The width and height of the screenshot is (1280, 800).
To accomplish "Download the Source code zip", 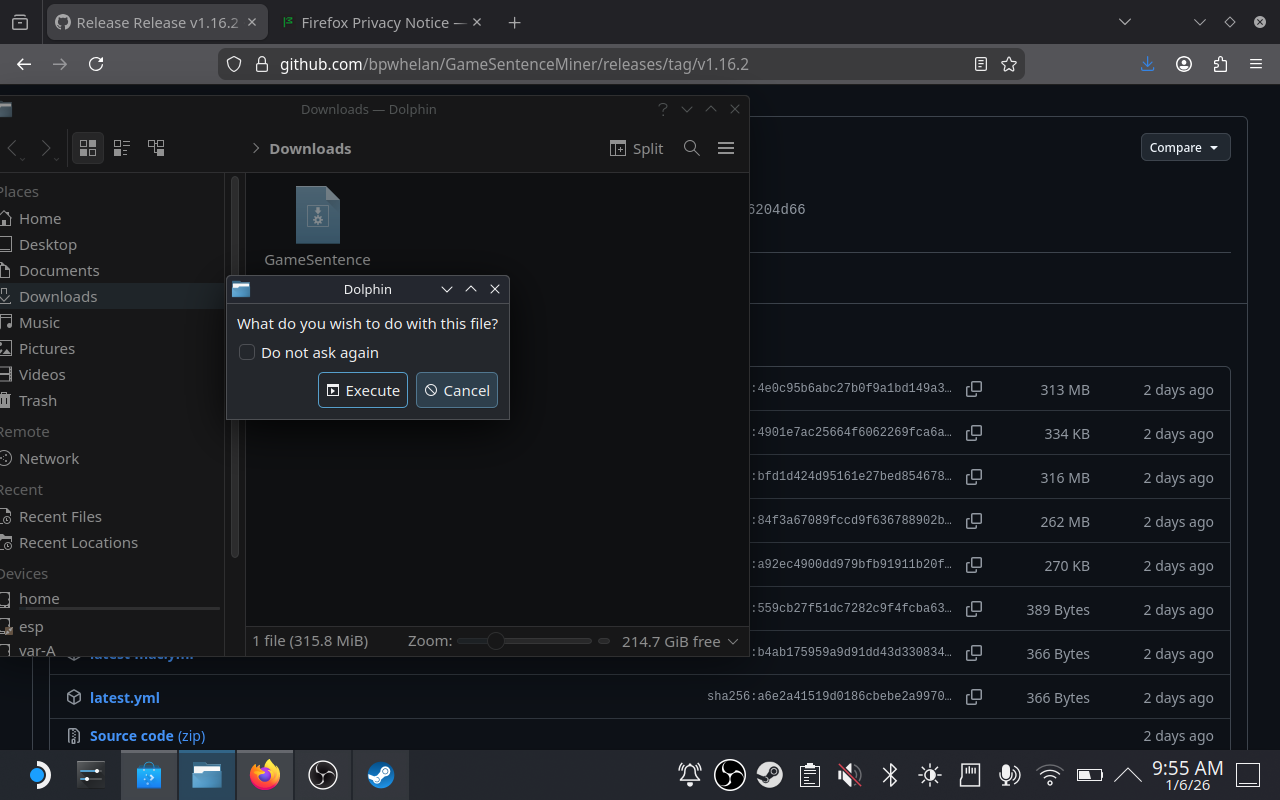I will pos(146,735).
